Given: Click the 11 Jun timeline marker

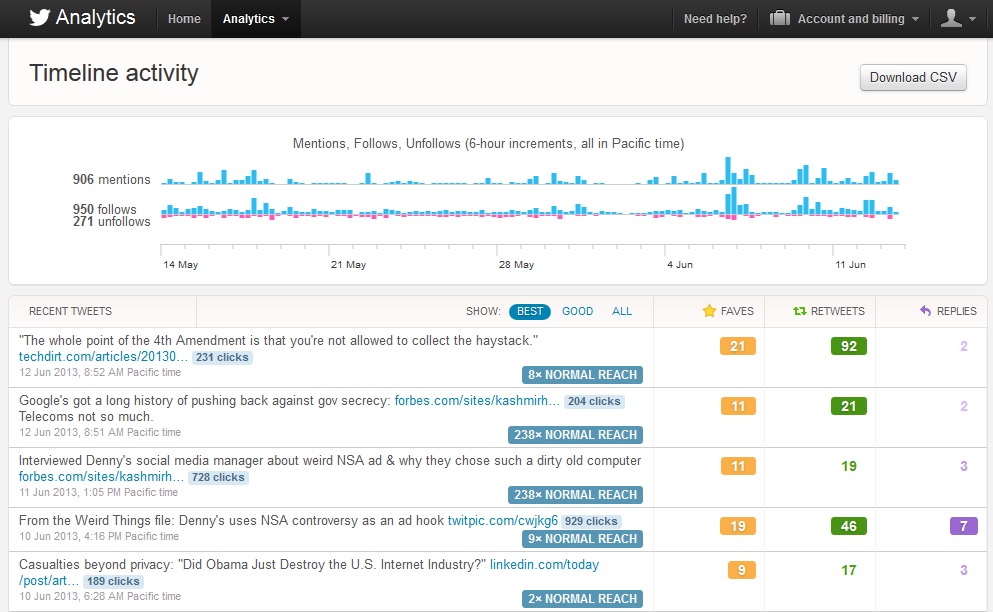Looking at the screenshot, I should pyautogui.click(x=850, y=264).
